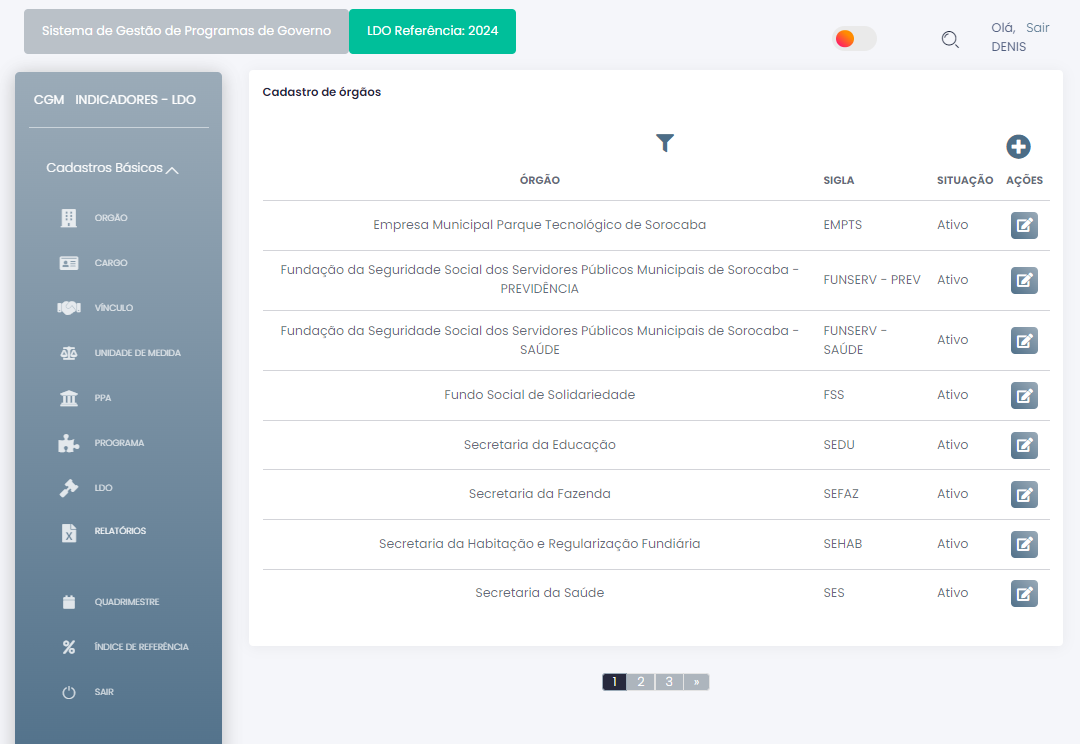Edit the Secretaria da Saúde row
1080x744 pixels.
pos(1024,594)
